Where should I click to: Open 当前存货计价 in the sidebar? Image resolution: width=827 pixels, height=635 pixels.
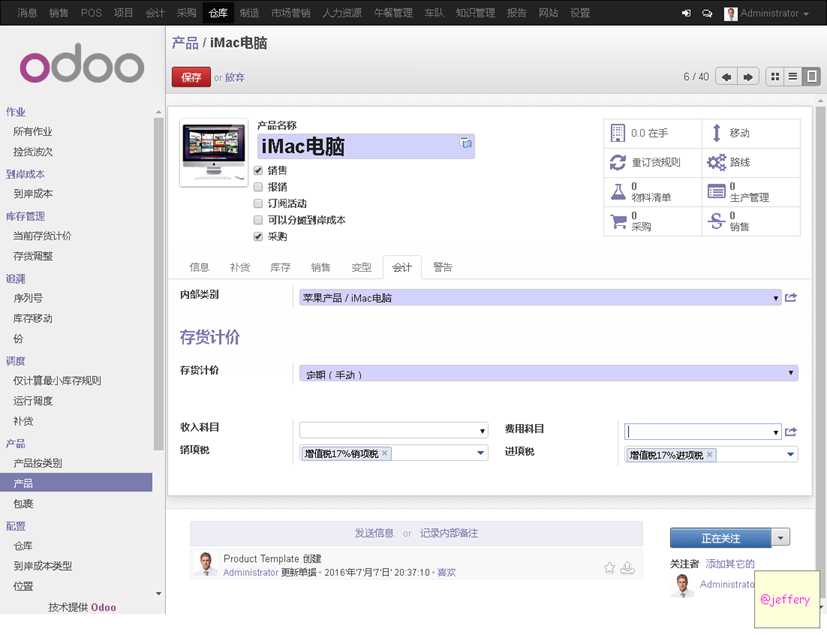(x=42, y=236)
